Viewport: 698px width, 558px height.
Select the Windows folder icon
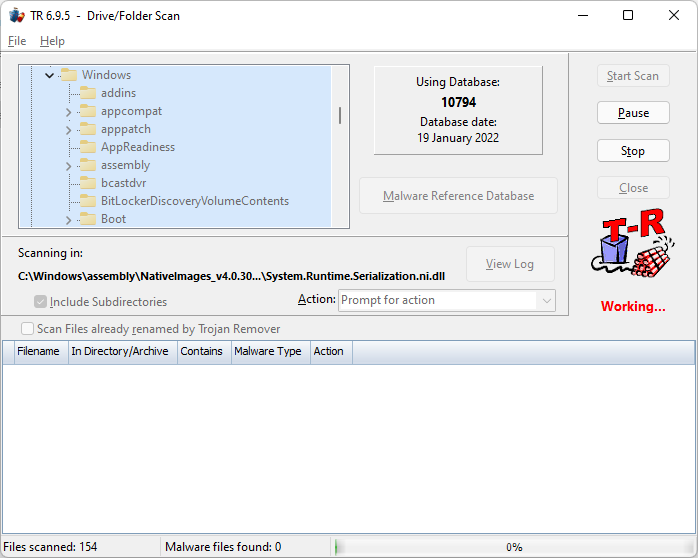[69, 75]
